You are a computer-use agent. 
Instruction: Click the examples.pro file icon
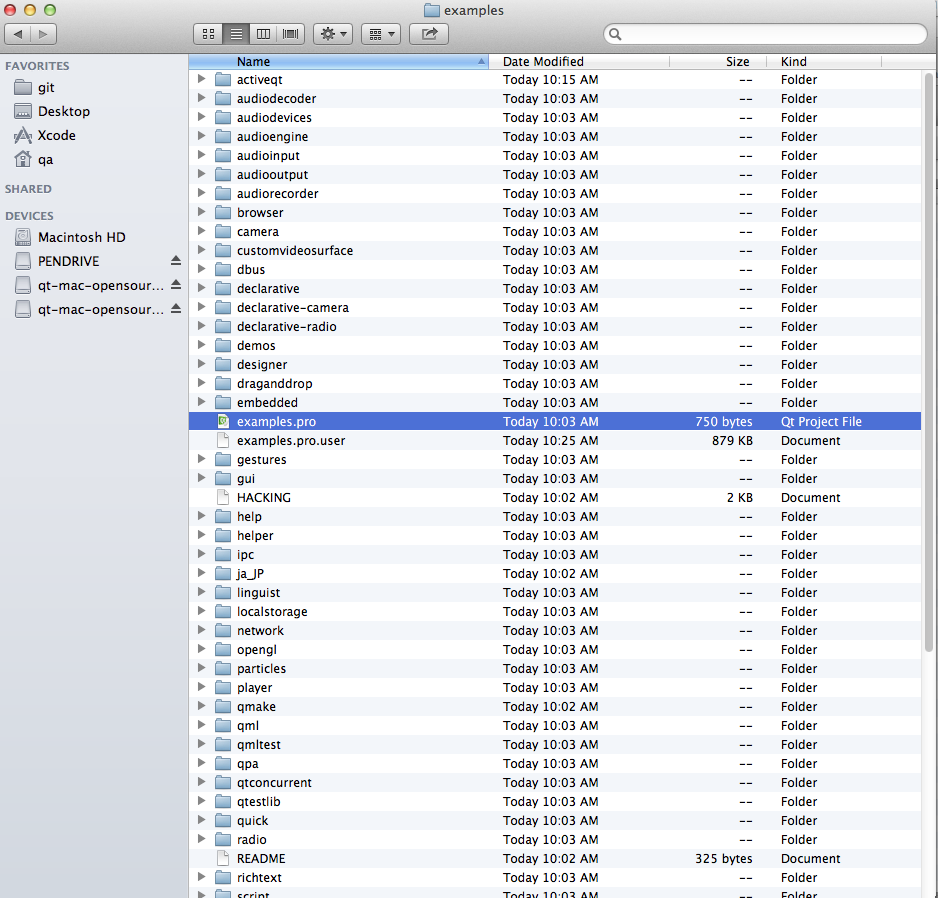tap(223, 422)
